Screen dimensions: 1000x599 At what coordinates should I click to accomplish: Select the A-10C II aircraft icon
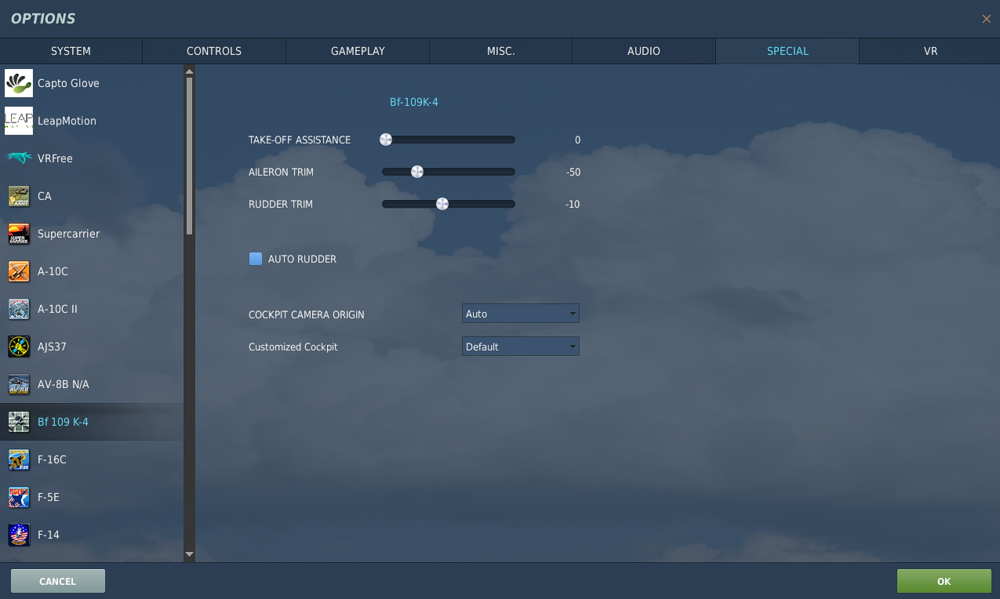click(x=18, y=309)
